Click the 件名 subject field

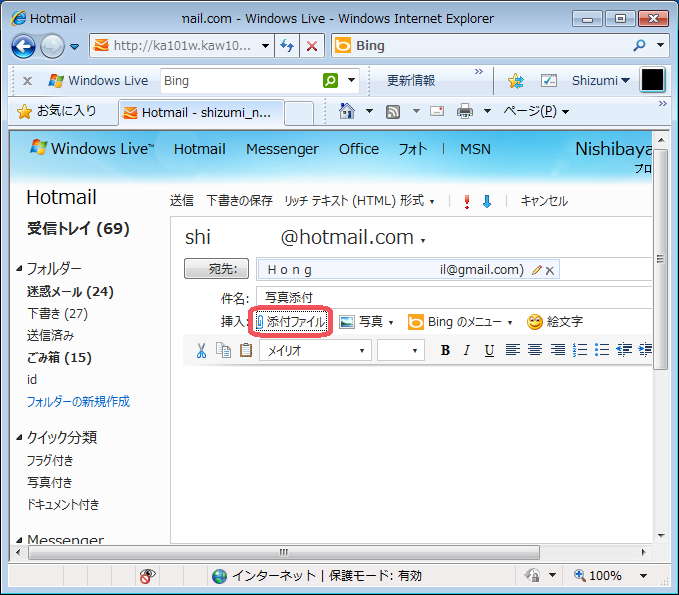point(454,298)
